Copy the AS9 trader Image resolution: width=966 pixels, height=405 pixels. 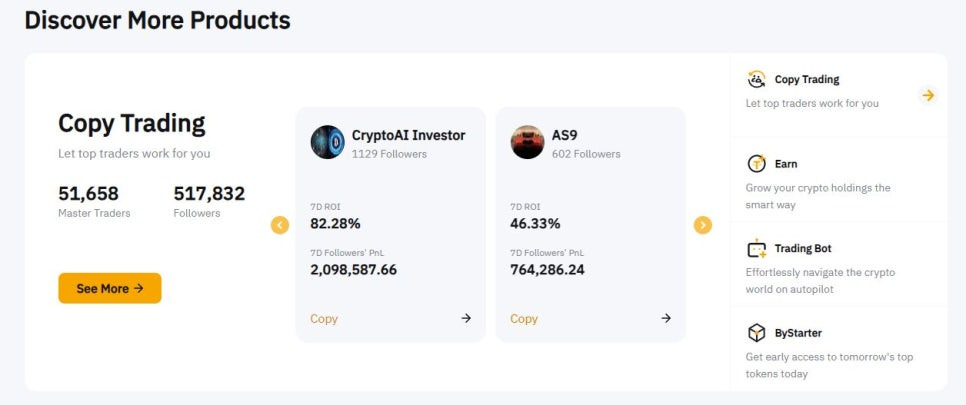pos(524,319)
